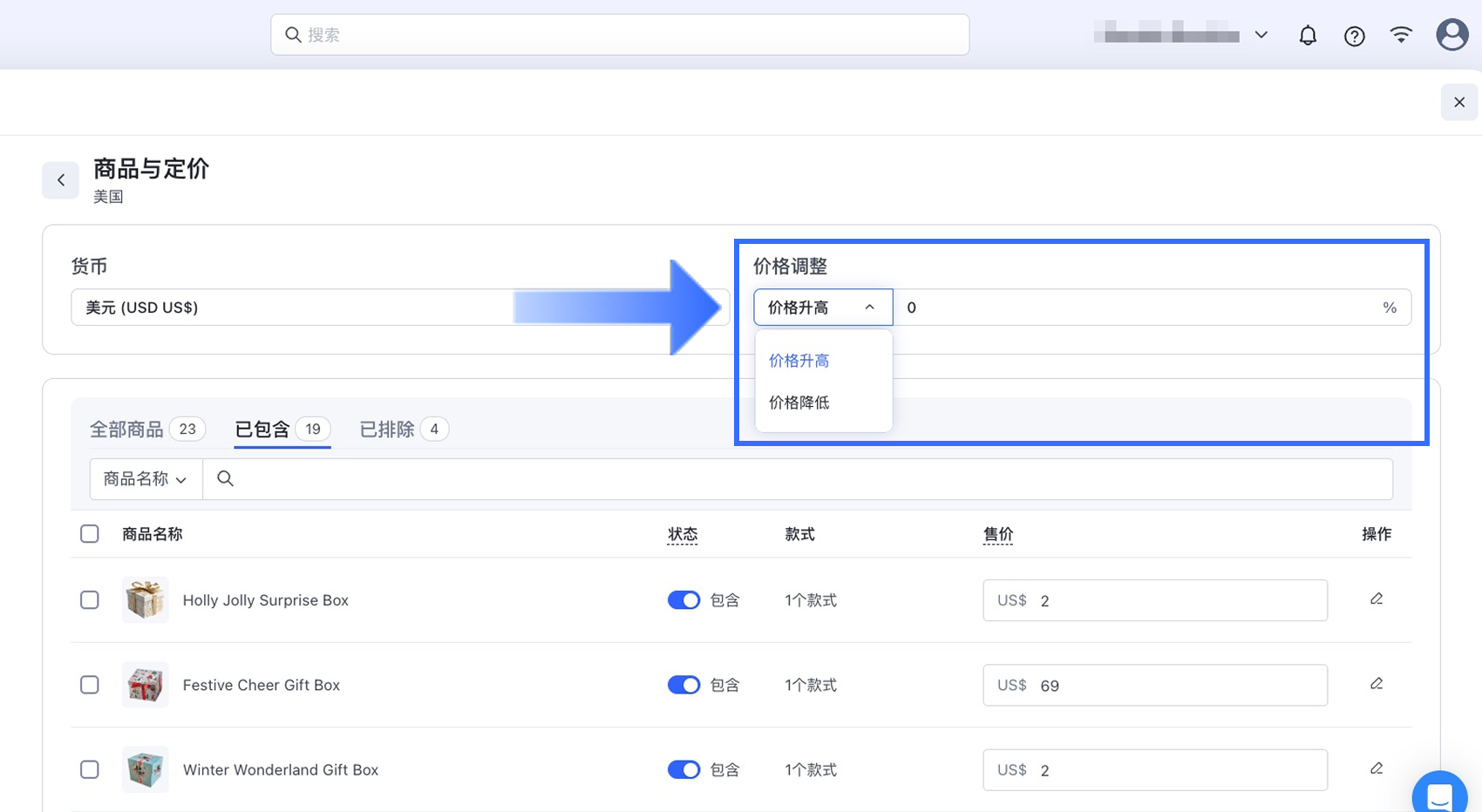The width and height of the screenshot is (1482, 812).
Task: Click the search magnifier in top bar
Action: [293, 35]
